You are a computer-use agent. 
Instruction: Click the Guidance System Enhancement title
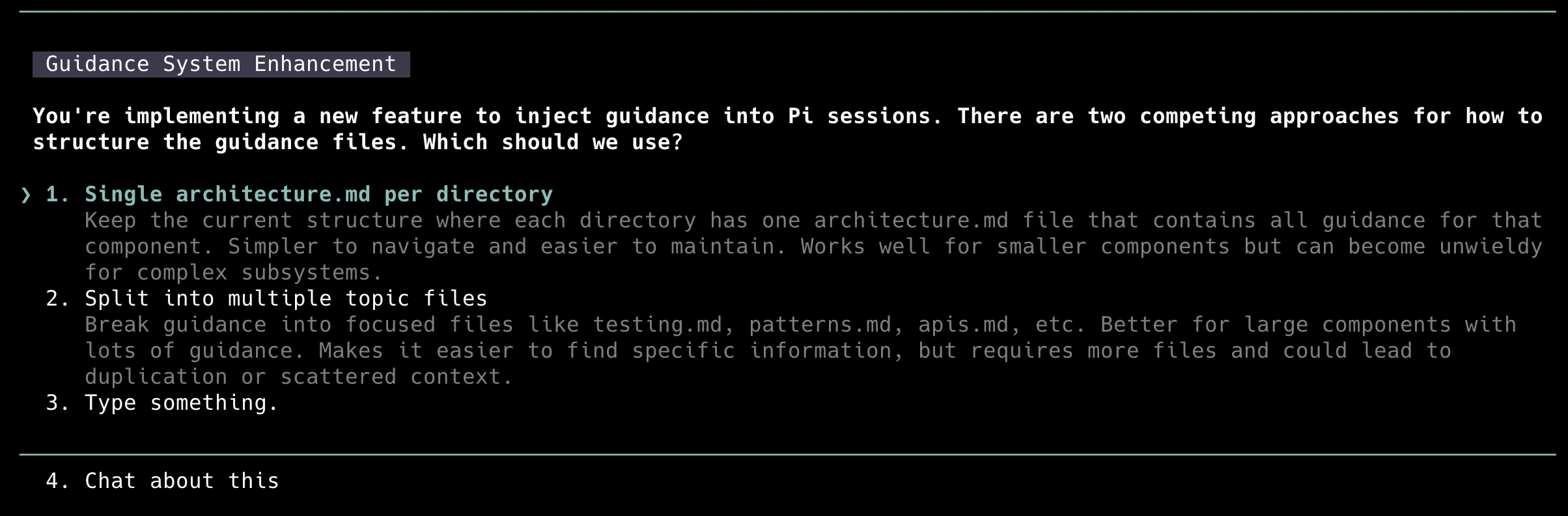220,63
